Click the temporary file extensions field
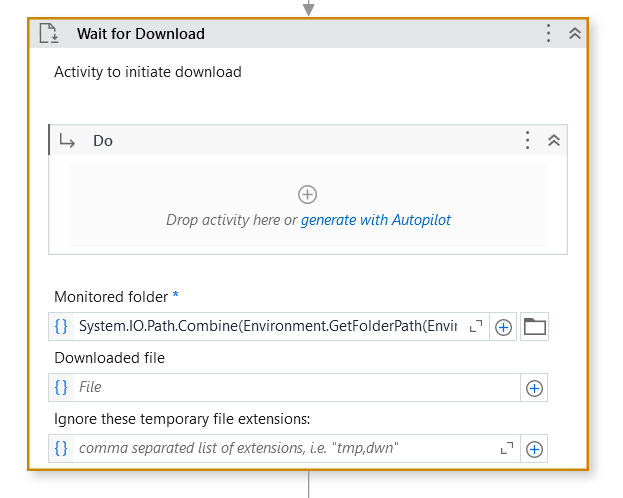Screen dimensions: 623x498 (x=280, y=448)
